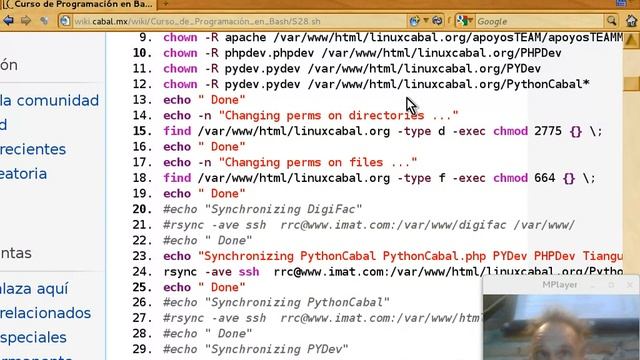Click '/var/www/html/linuxcabal.org/PYDev' path on line 11
This screenshot has height=360, width=640.
point(424,69)
